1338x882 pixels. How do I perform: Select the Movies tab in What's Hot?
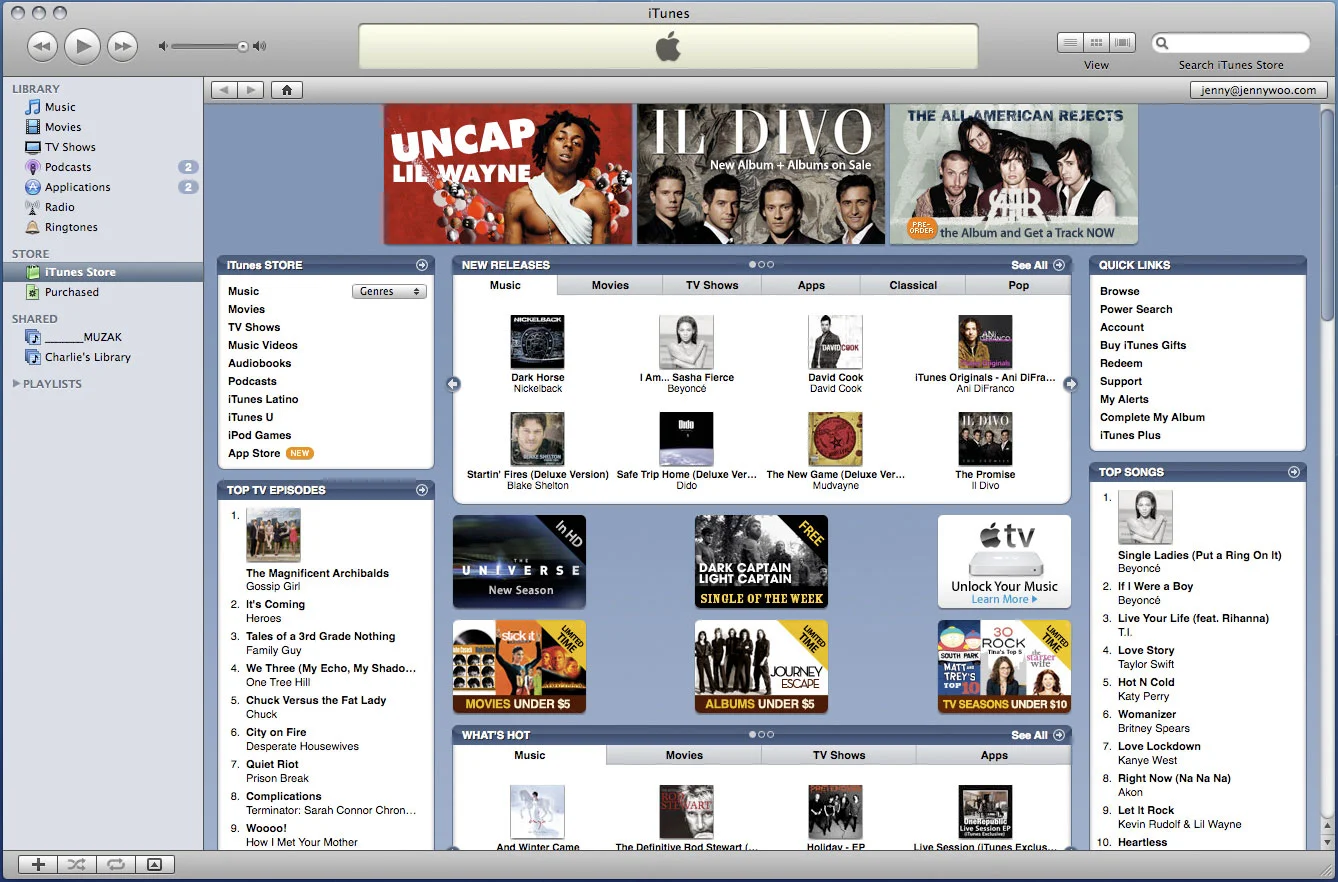tap(684, 755)
